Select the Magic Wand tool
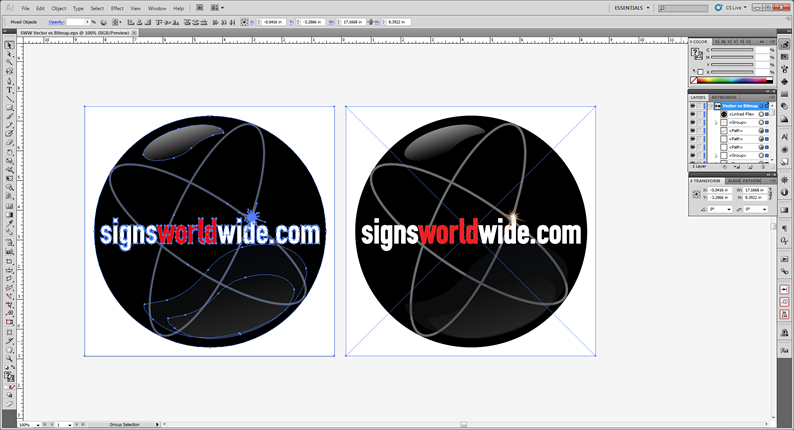794x430 pixels. (x=9, y=62)
